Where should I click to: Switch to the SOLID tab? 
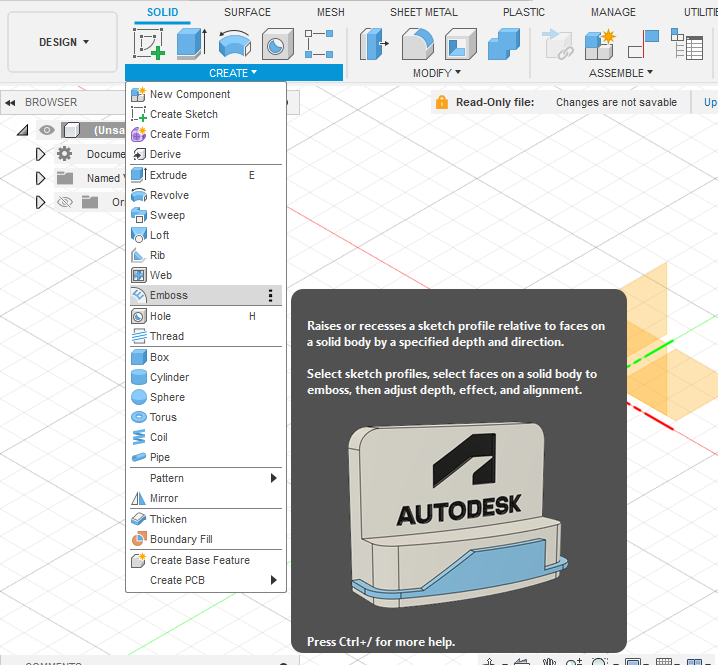tap(163, 12)
